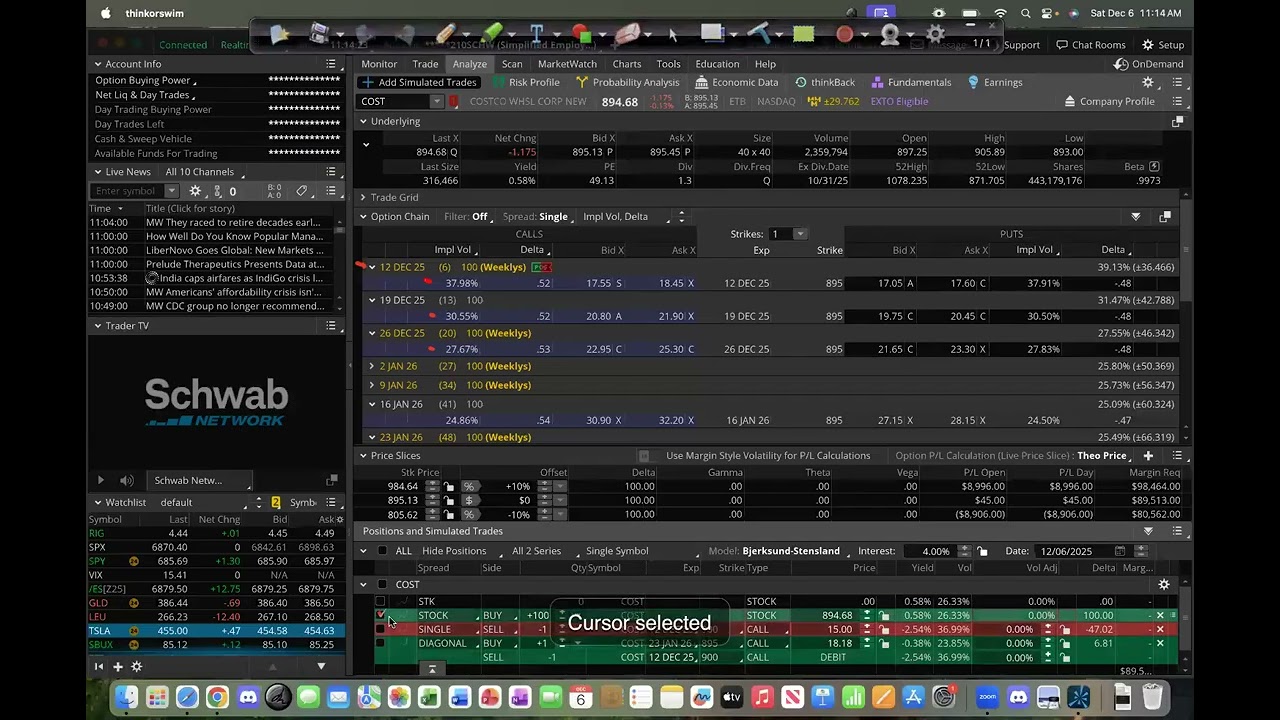
Task: Open Trader TV panel menu icon
Action: point(330,326)
